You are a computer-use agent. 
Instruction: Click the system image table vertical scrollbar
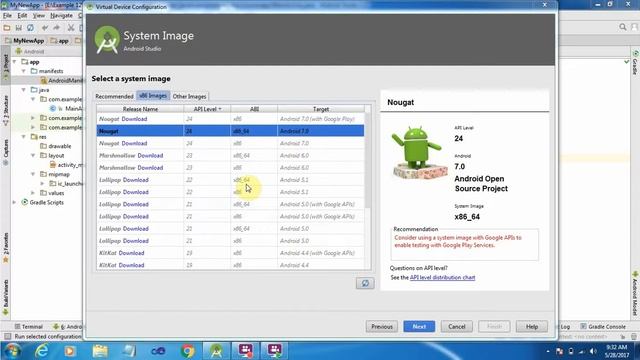pyautogui.click(x=368, y=159)
